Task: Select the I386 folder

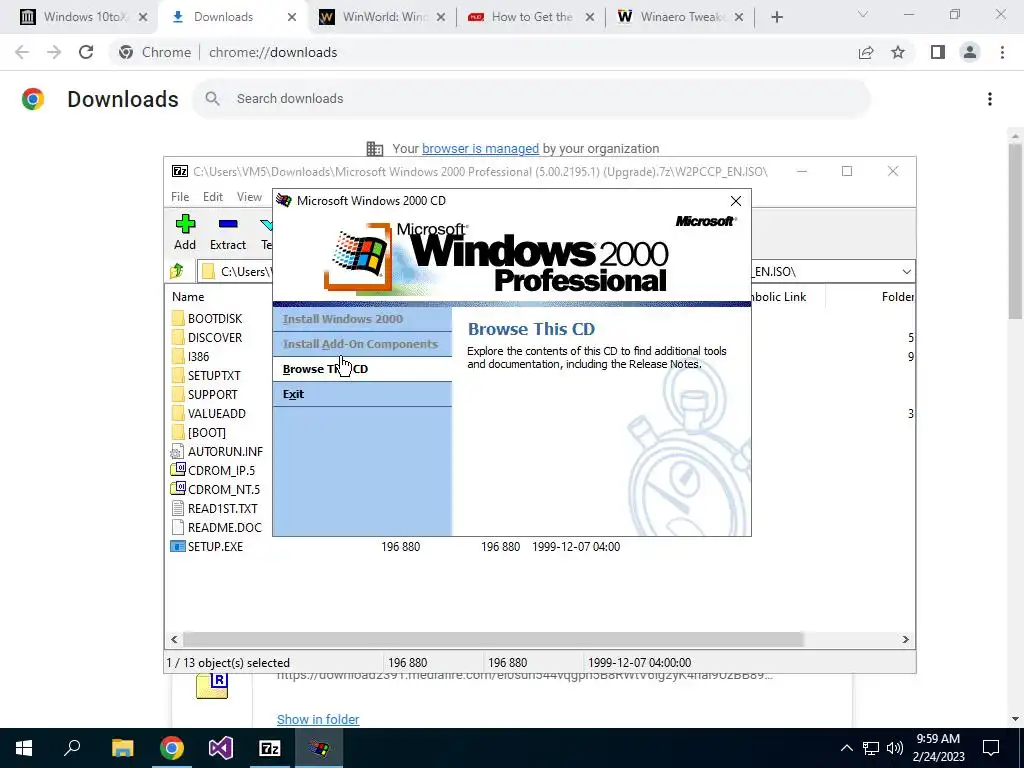Action: pos(191,357)
